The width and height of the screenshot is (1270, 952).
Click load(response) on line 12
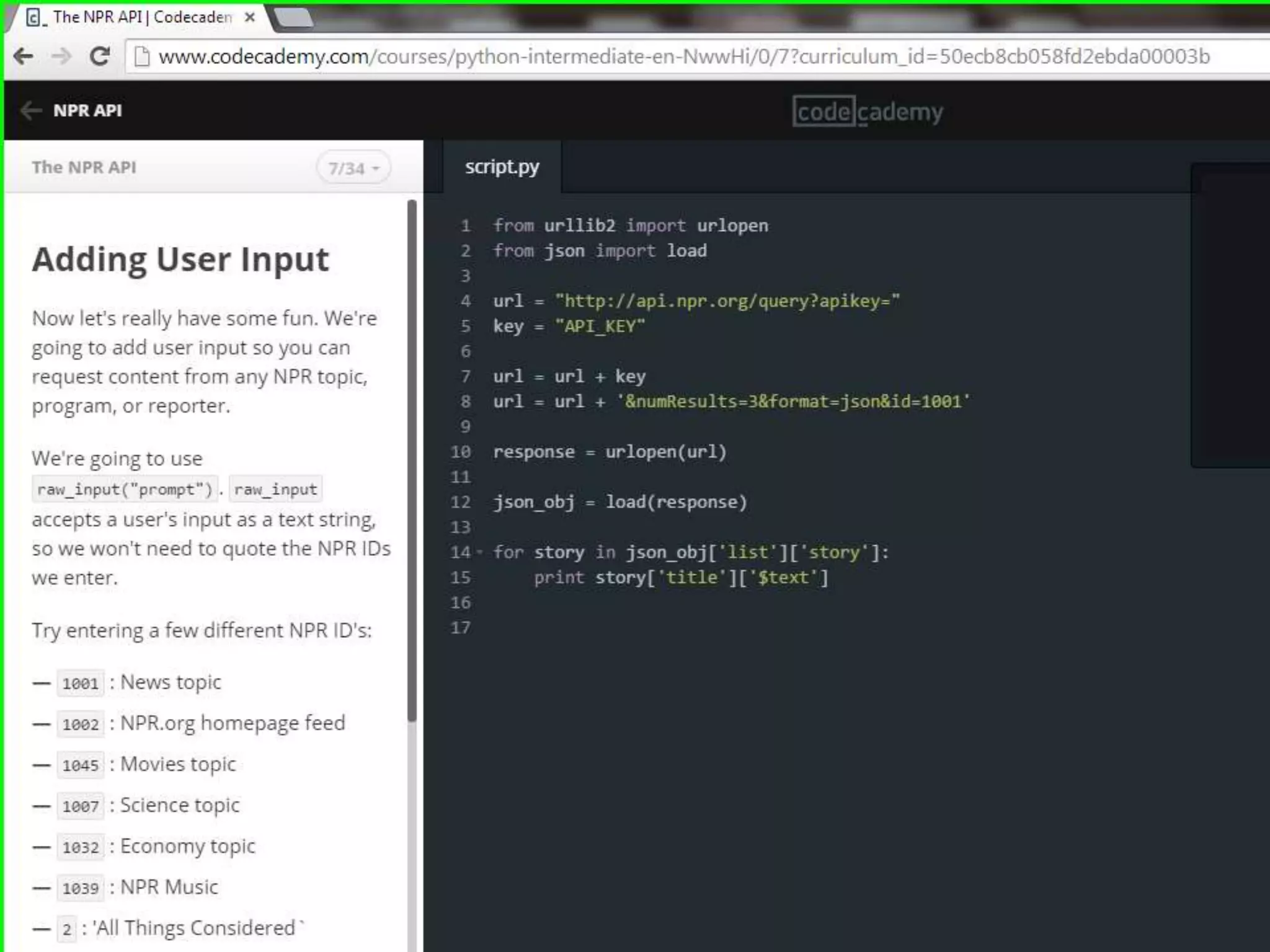tap(677, 502)
